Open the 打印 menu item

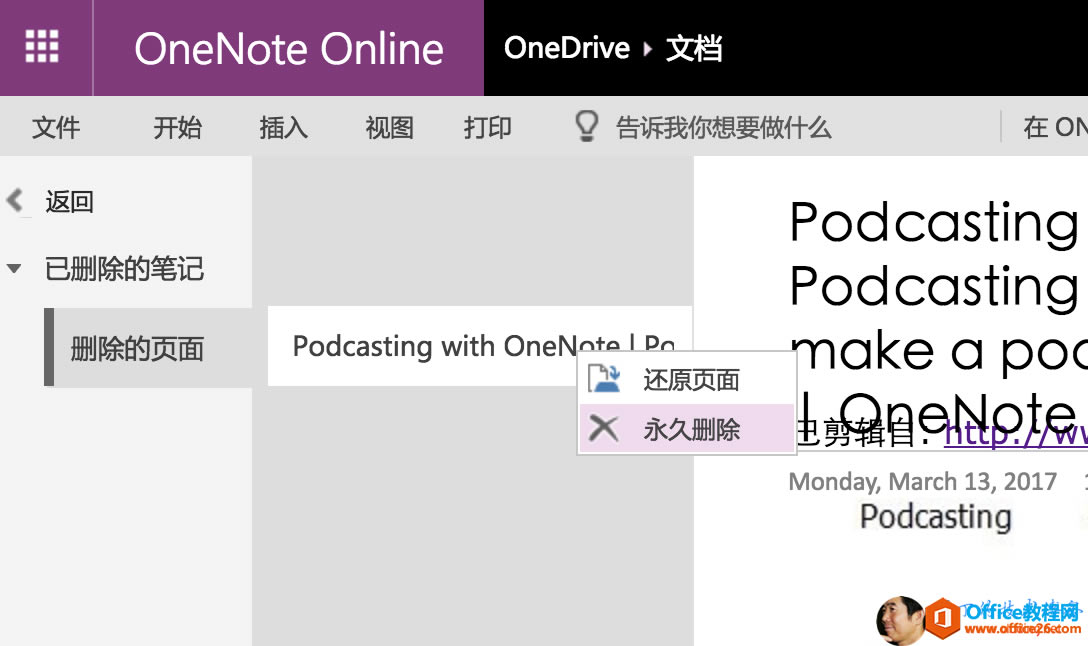coord(487,126)
